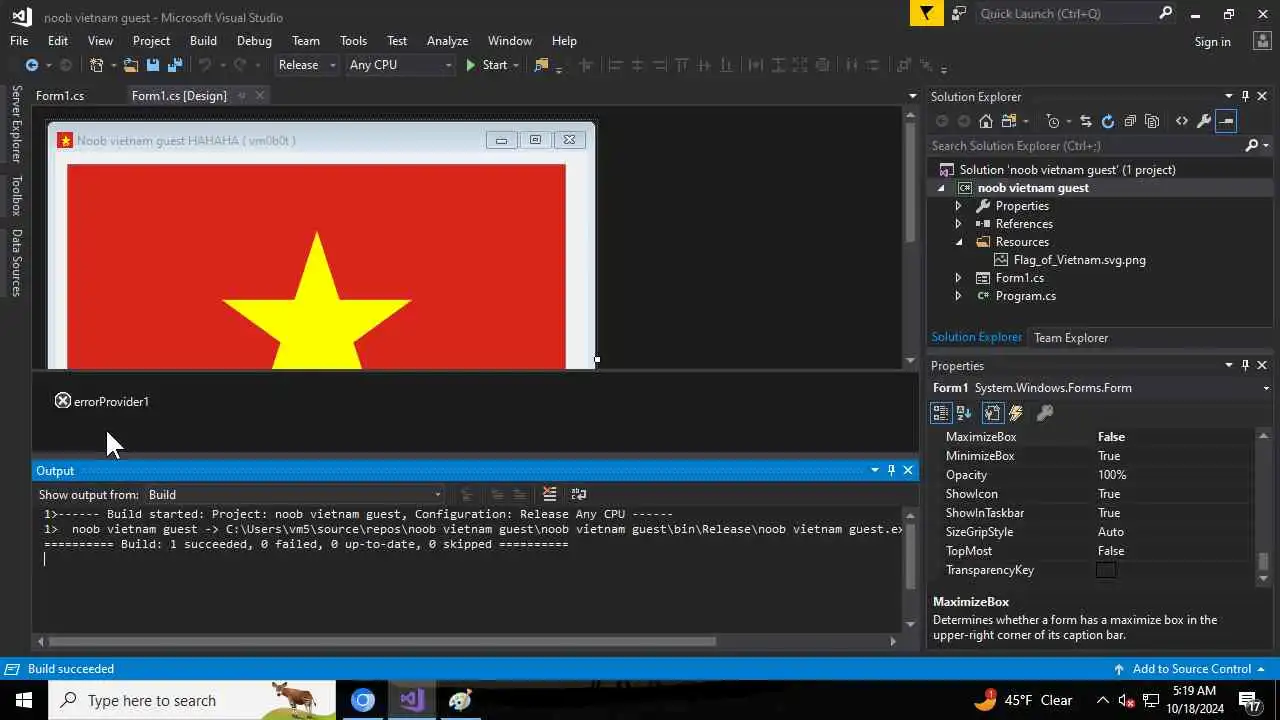
Task: Click the Pending Changes Filter clock icon
Action: (1053, 121)
